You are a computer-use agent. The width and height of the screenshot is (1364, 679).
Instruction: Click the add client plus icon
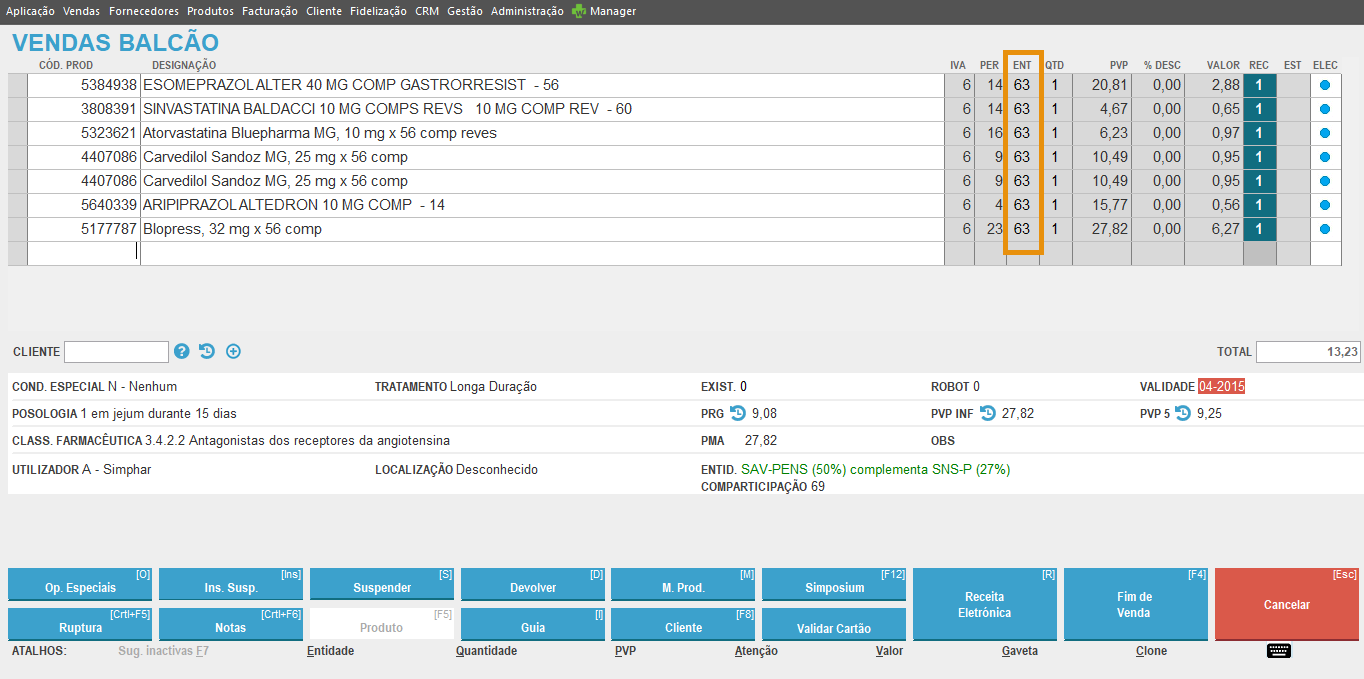233,351
